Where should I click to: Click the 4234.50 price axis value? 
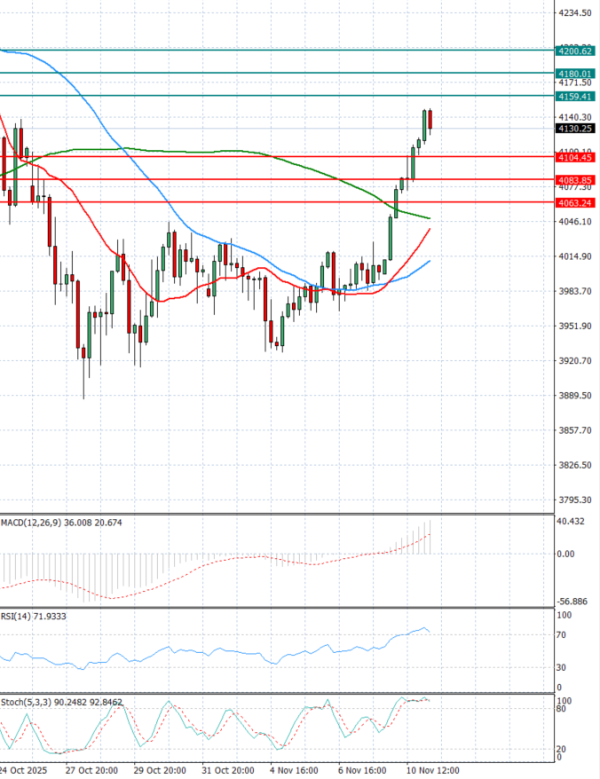pos(576,13)
